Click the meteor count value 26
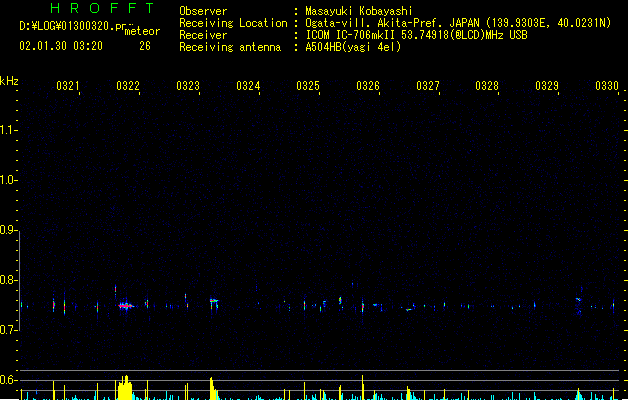 pyautogui.click(x=145, y=46)
